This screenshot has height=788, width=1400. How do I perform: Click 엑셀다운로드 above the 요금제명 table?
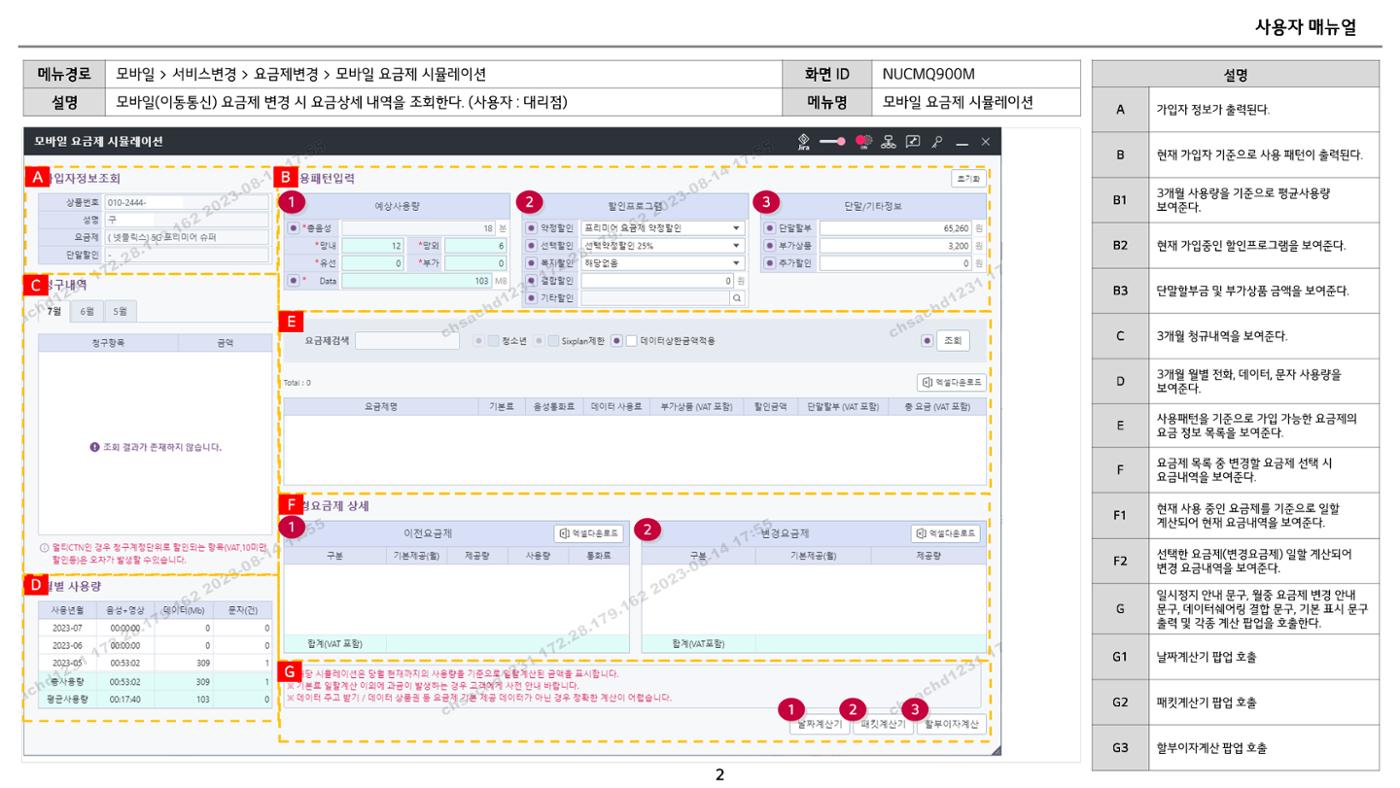pyautogui.click(x=952, y=382)
